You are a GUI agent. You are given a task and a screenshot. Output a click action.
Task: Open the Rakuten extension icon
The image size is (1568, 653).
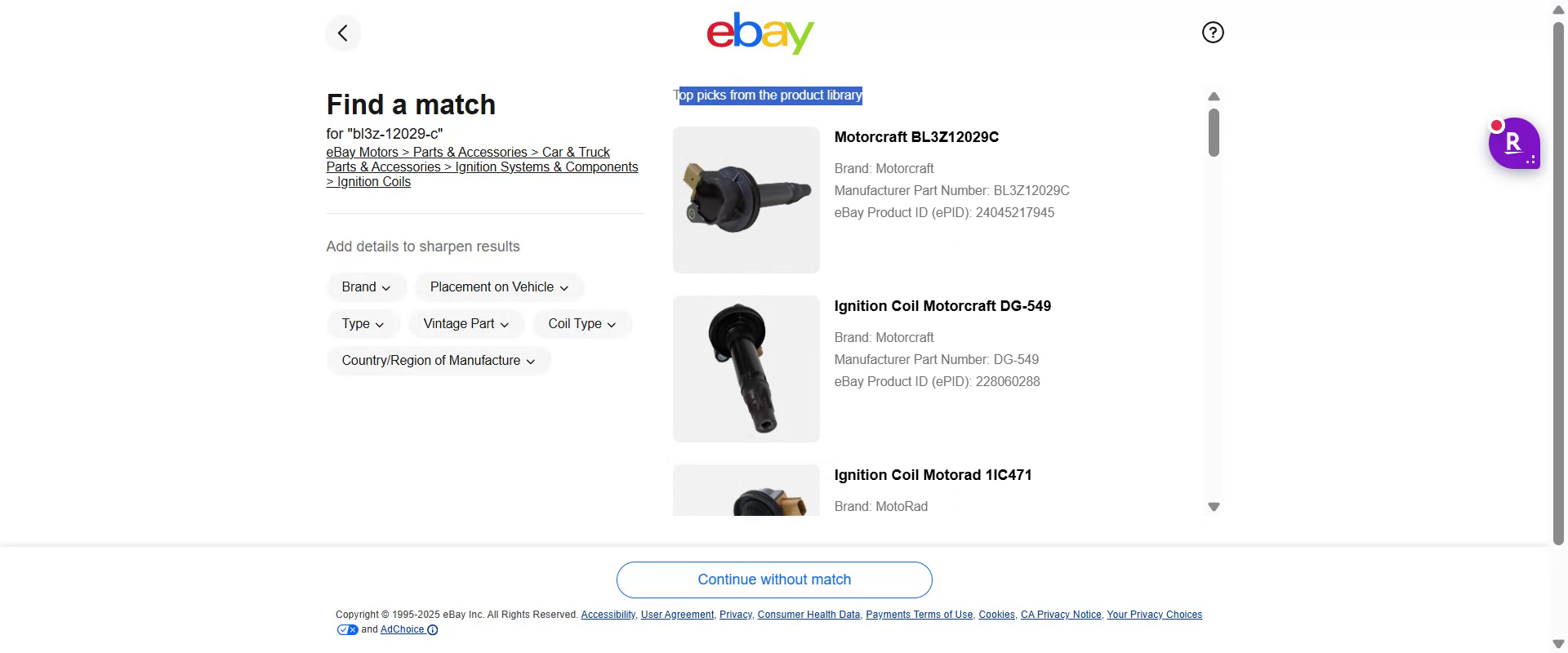(1513, 144)
